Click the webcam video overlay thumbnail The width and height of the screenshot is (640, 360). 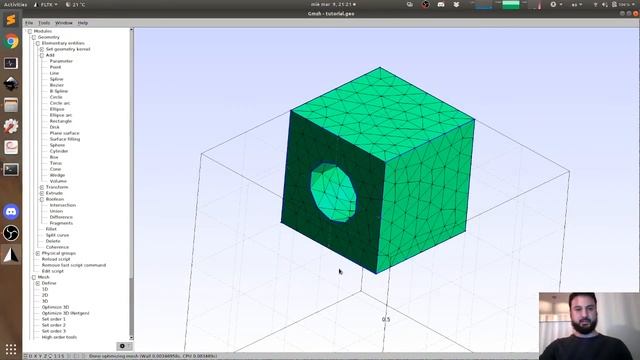(589, 326)
